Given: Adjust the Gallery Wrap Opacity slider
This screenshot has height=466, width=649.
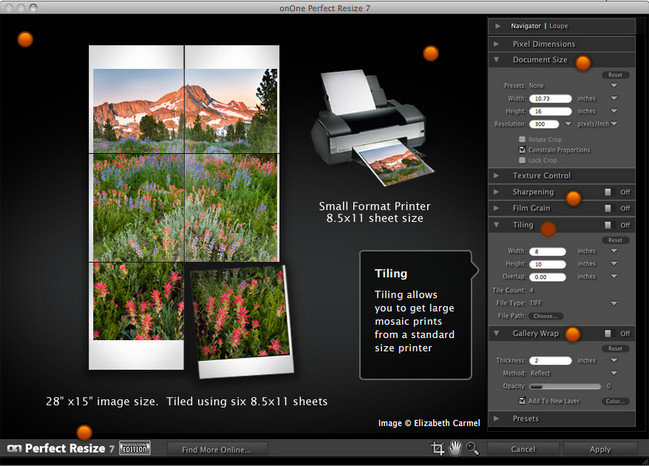Looking at the screenshot, I should pos(565,387).
